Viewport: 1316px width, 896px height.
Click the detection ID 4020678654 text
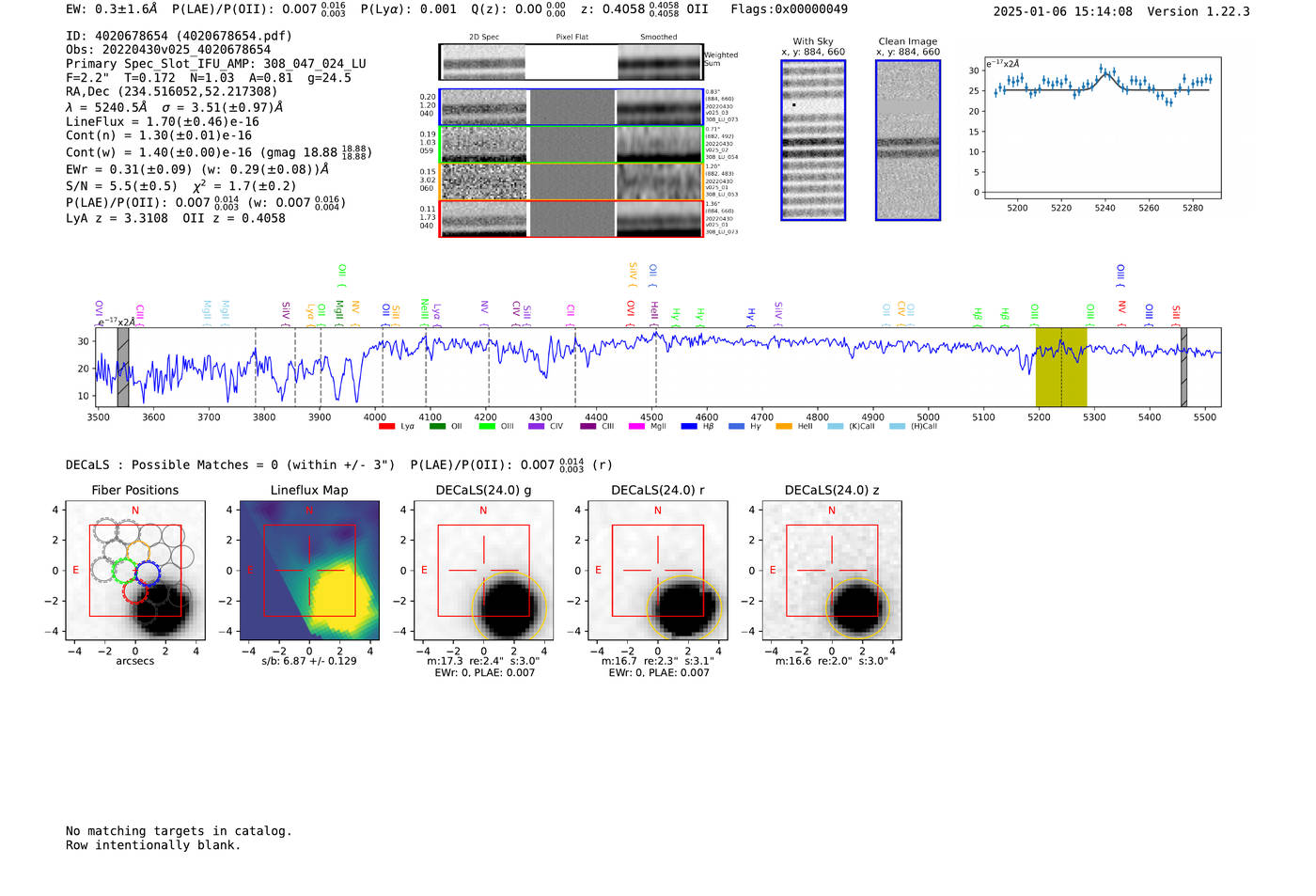pos(131,36)
